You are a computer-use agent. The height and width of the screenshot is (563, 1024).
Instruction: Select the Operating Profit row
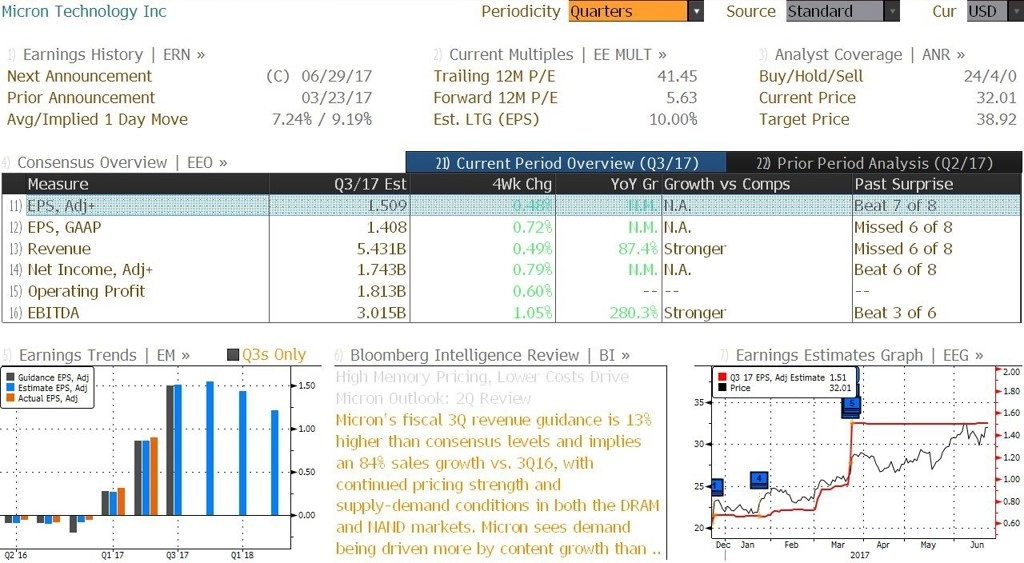511,291
